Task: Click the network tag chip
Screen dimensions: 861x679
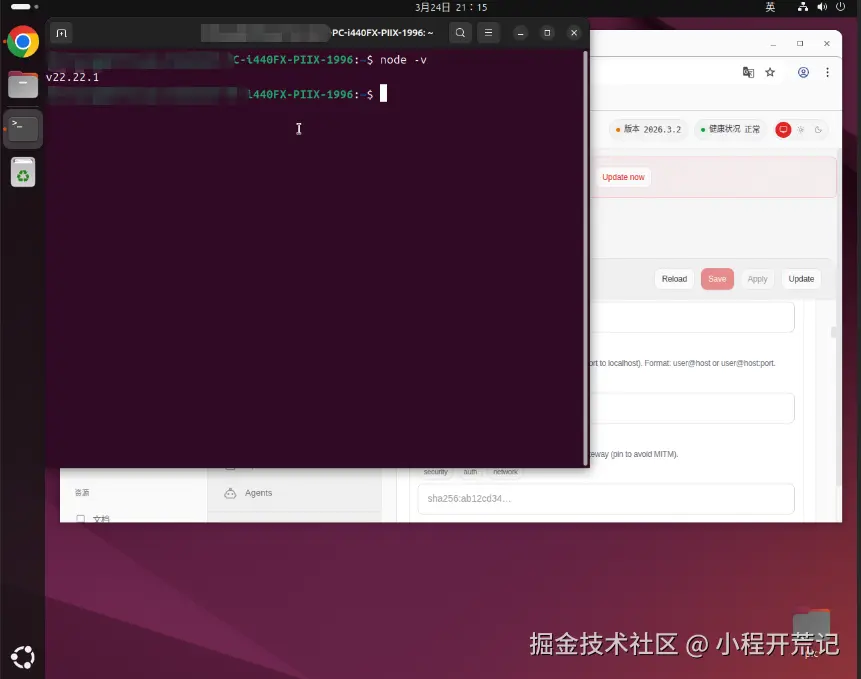Action: click(505, 472)
